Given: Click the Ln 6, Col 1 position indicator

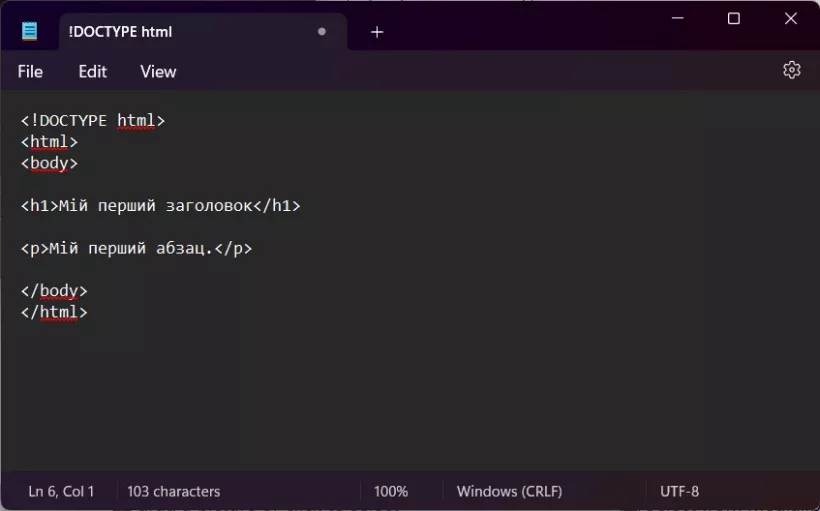Looking at the screenshot, I should 61,491.
